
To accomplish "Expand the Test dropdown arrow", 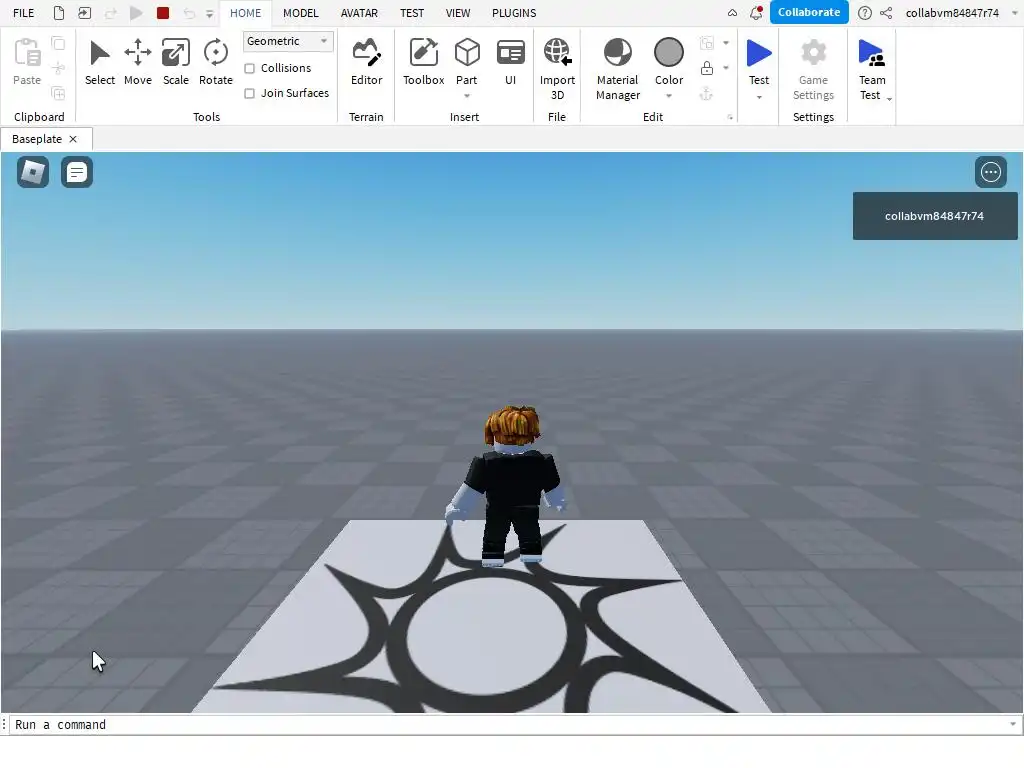I will click(759, 97).
